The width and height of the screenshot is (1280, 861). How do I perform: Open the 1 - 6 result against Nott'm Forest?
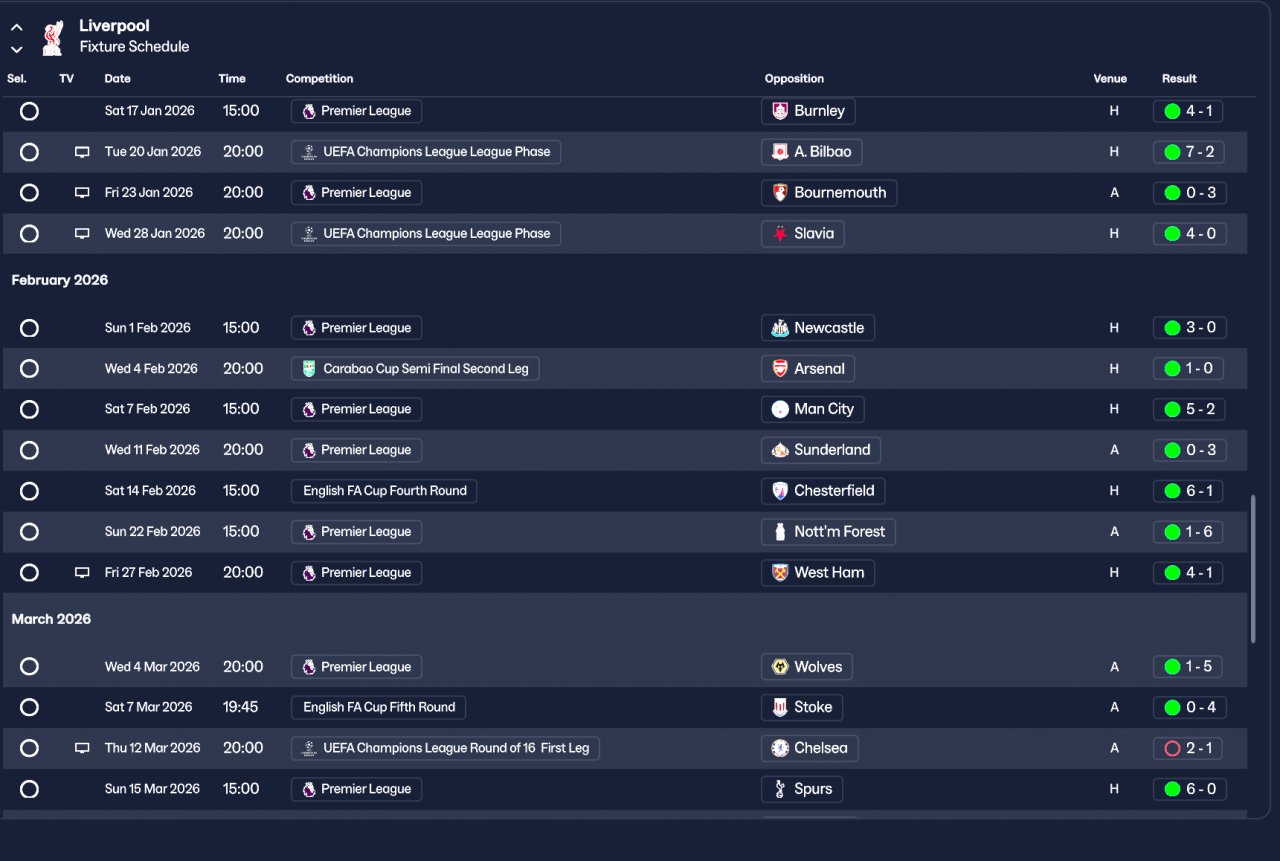(1190, 532)
